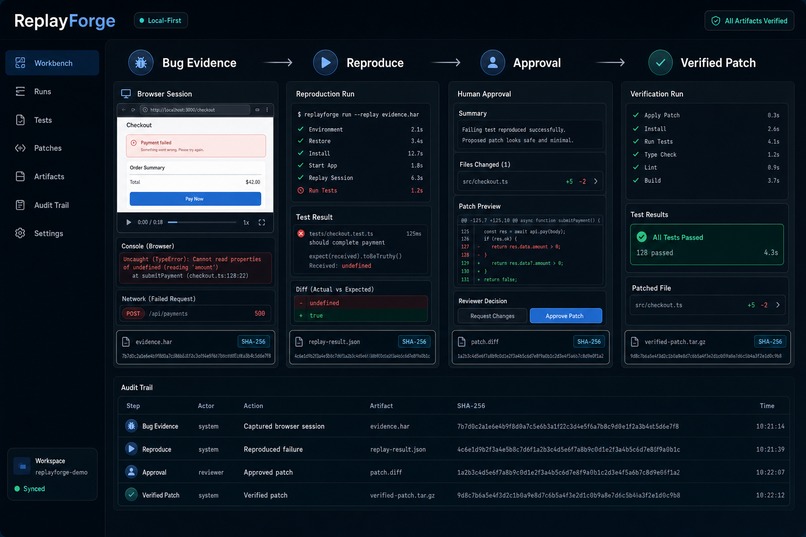Click the Browser Session monitor icon
The height and width of the screenshot is (537, 806).
pyautogui.click(x=126, y=94)
